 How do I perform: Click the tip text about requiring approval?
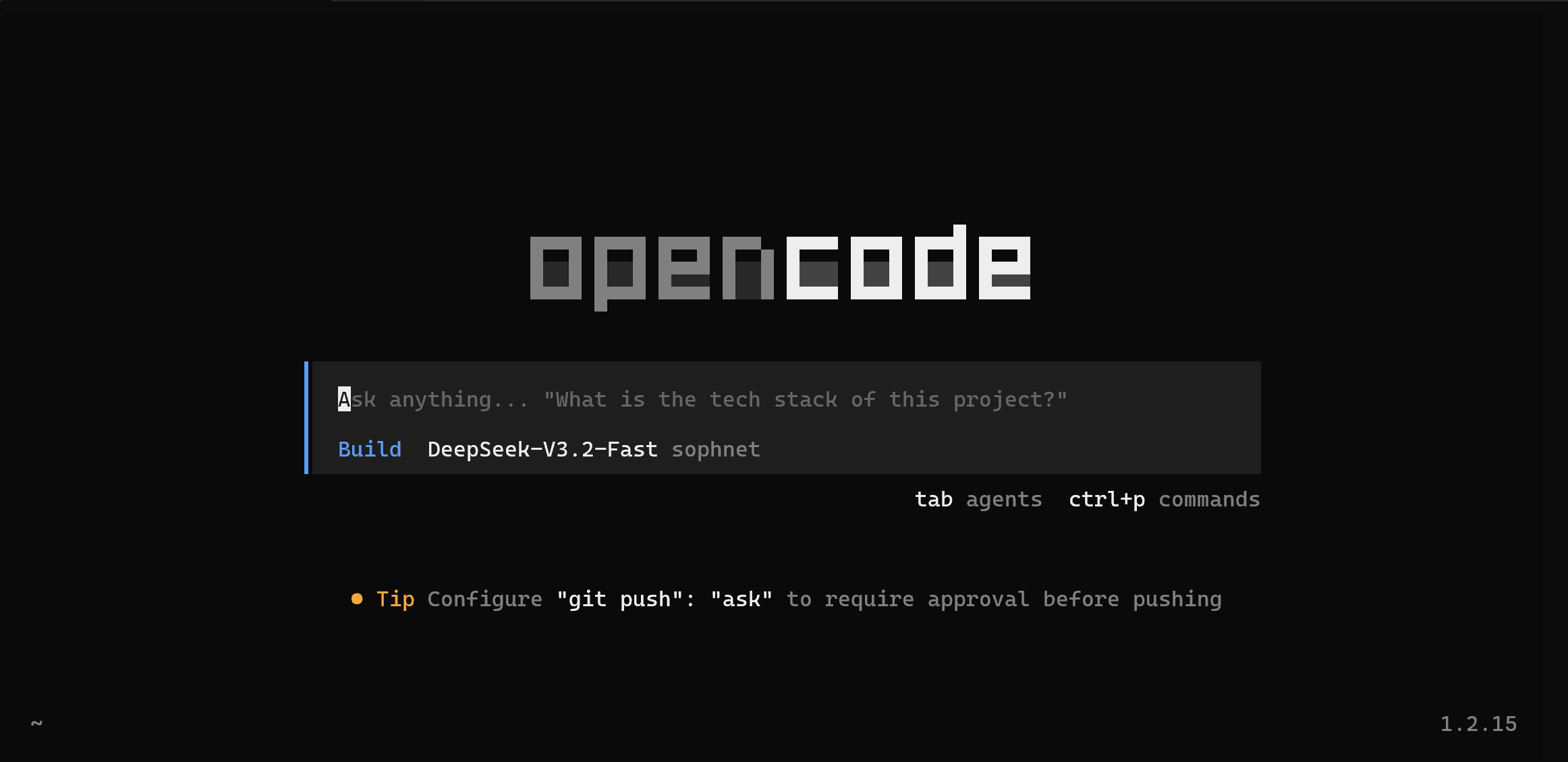click(x=1004, y=599)
